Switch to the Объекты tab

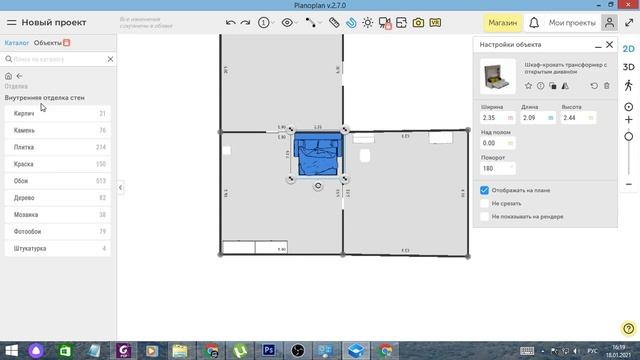48,43
